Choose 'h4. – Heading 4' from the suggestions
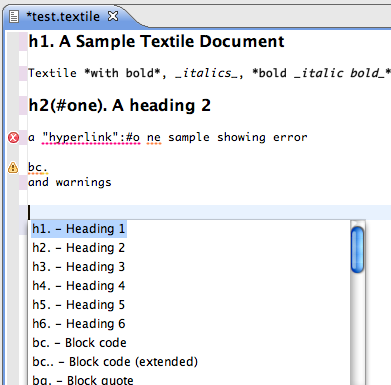The height and width of the screenshot is (385, 391). (79, 286)
